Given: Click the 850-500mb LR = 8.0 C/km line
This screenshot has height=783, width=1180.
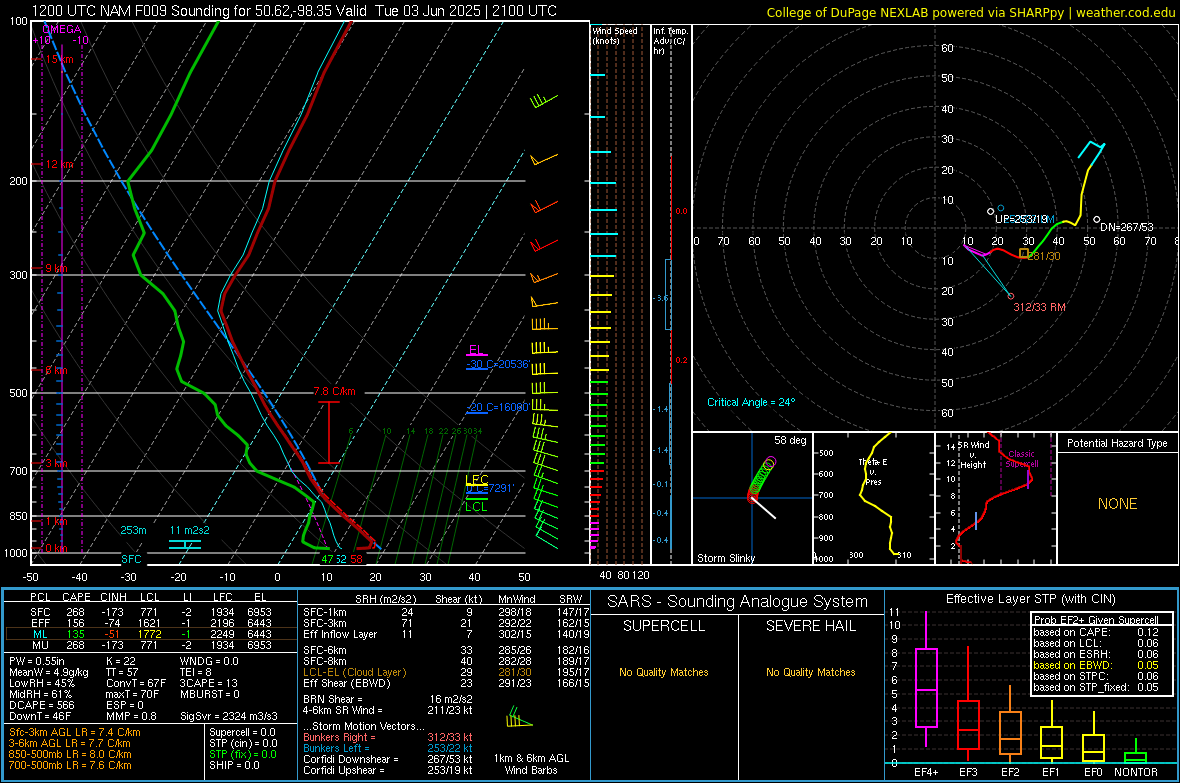Looking at the screenshot, I should pyautogui.click(x=70, y=754).
